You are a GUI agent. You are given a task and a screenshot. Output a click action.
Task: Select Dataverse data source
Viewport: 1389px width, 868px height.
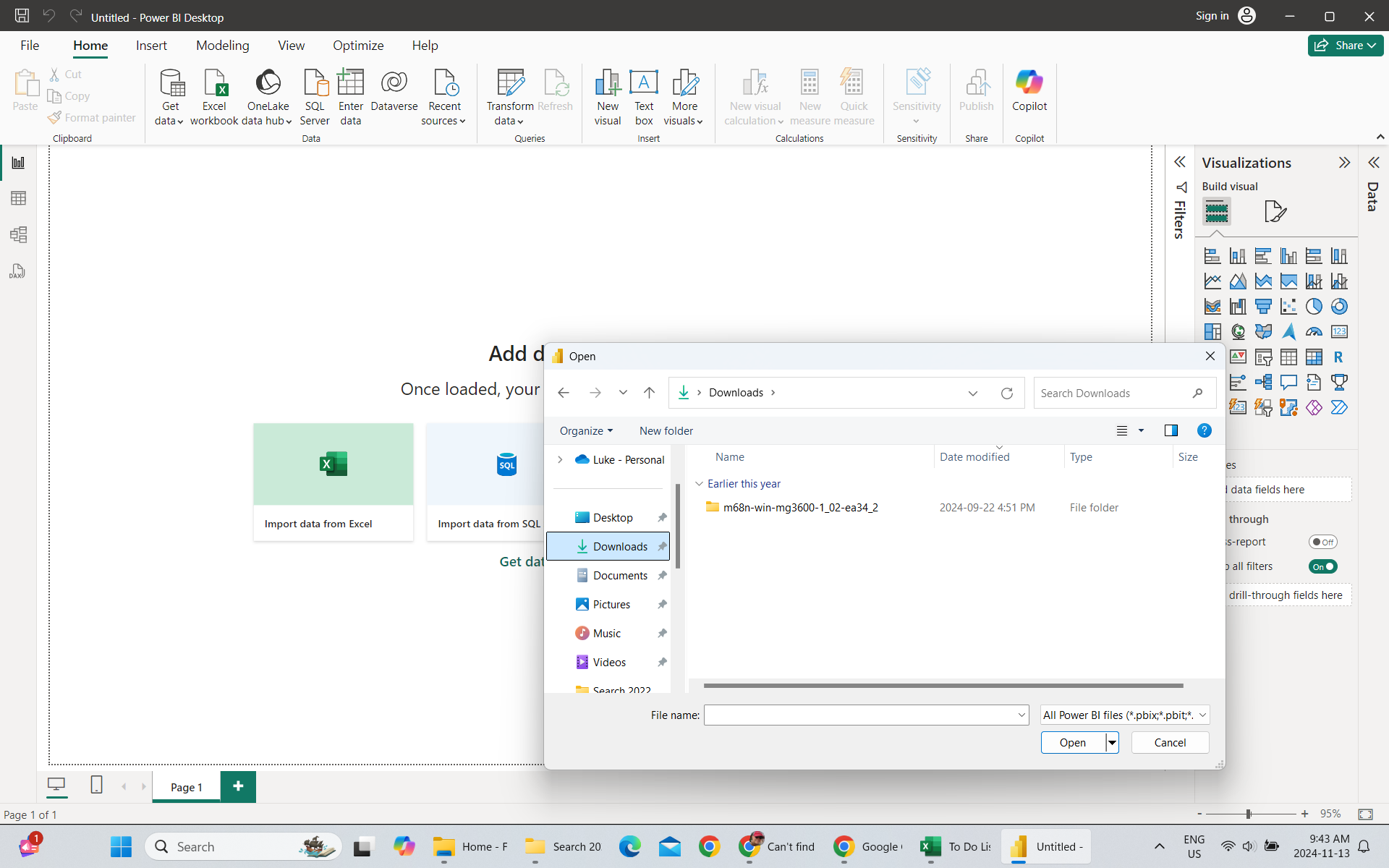[x=394, y=90]
